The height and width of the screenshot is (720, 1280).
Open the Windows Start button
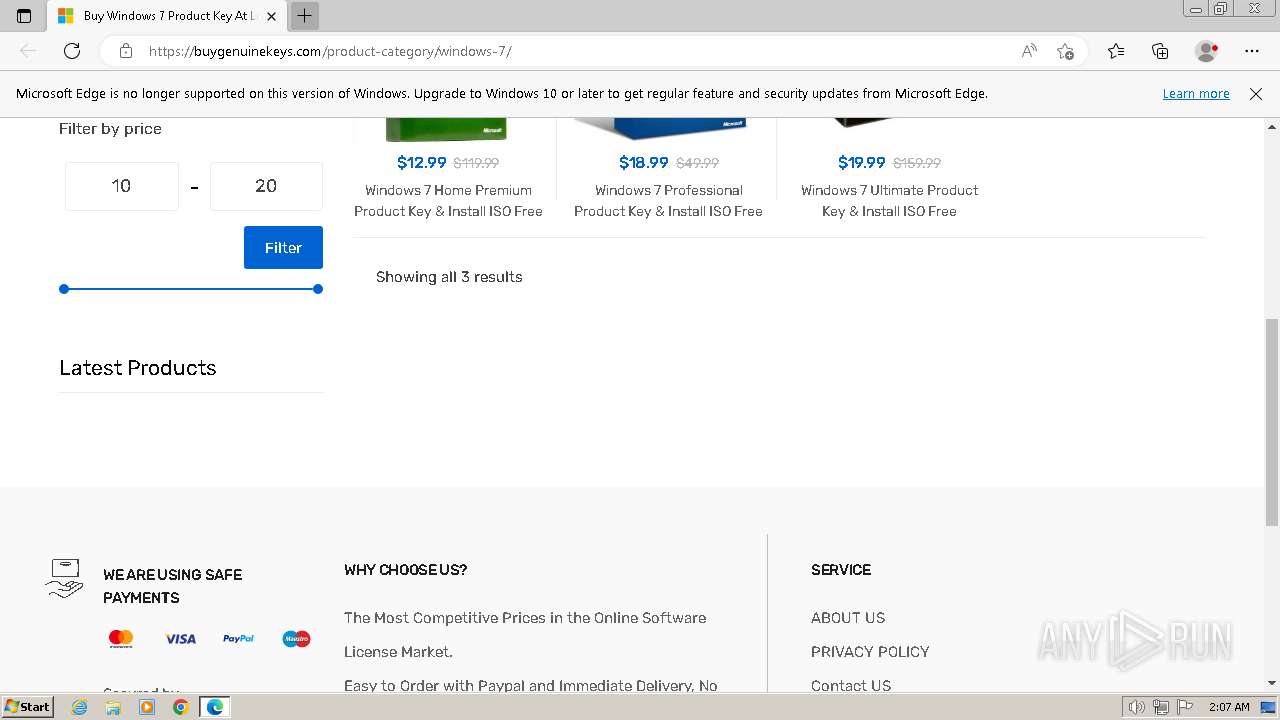click(27, 707)
